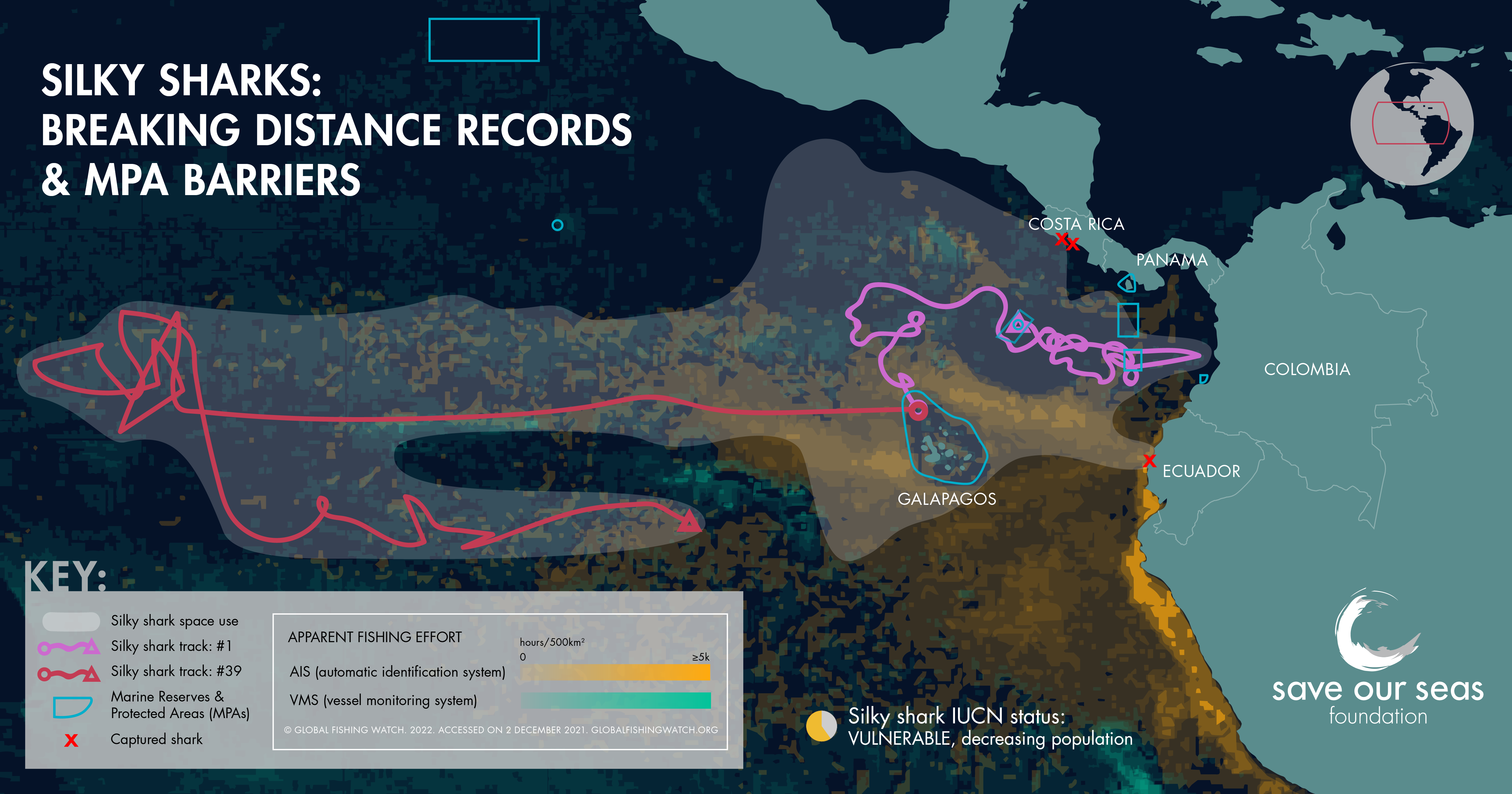The image size is (1512, 794).
Task: Click the red triangle end marker of track #39
Action: (x=690, y=521)
